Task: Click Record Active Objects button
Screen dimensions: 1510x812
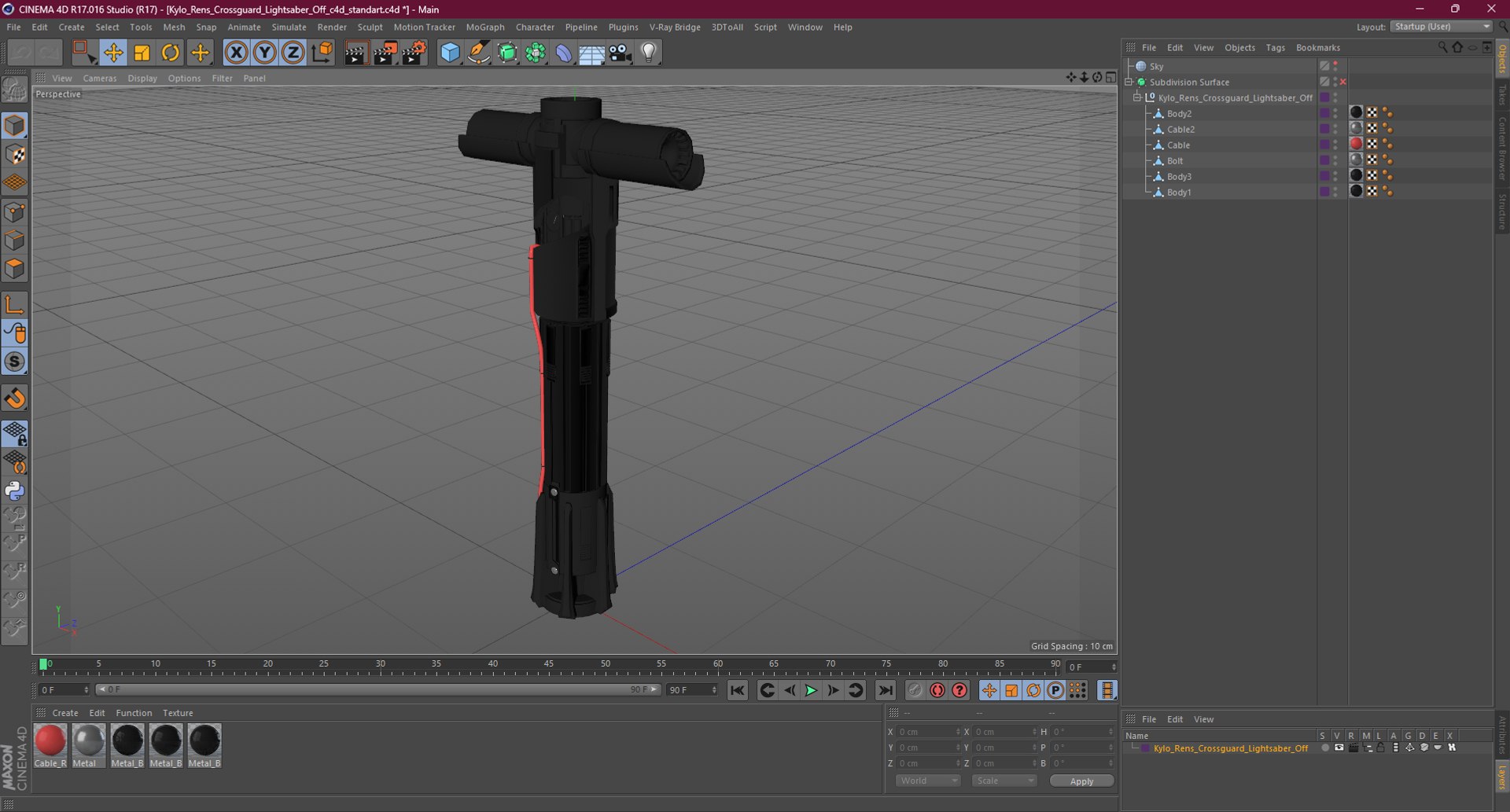Action: coord(915,690)
